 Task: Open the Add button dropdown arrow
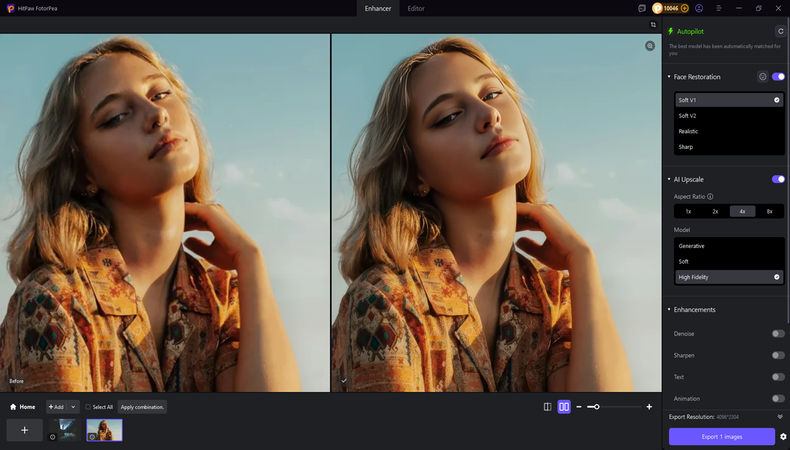[x=73, y=407]
